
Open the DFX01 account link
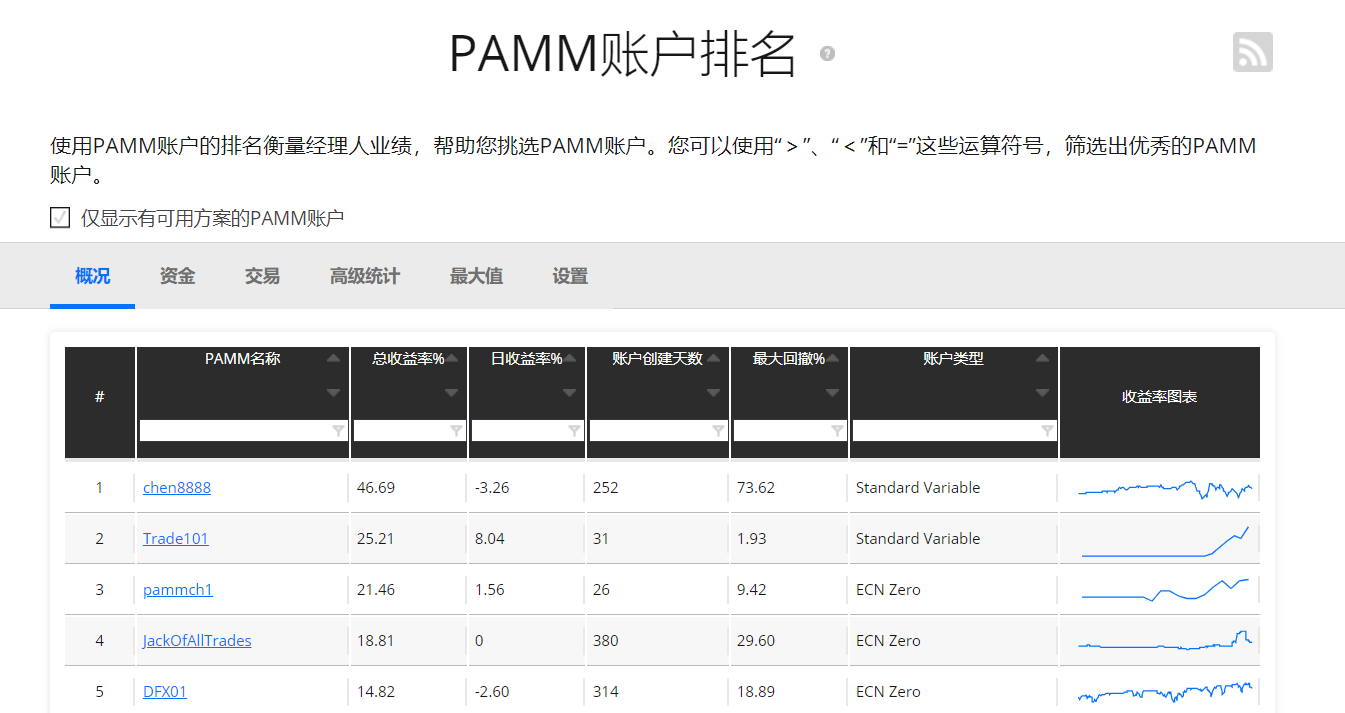click(x=165, y=692)
